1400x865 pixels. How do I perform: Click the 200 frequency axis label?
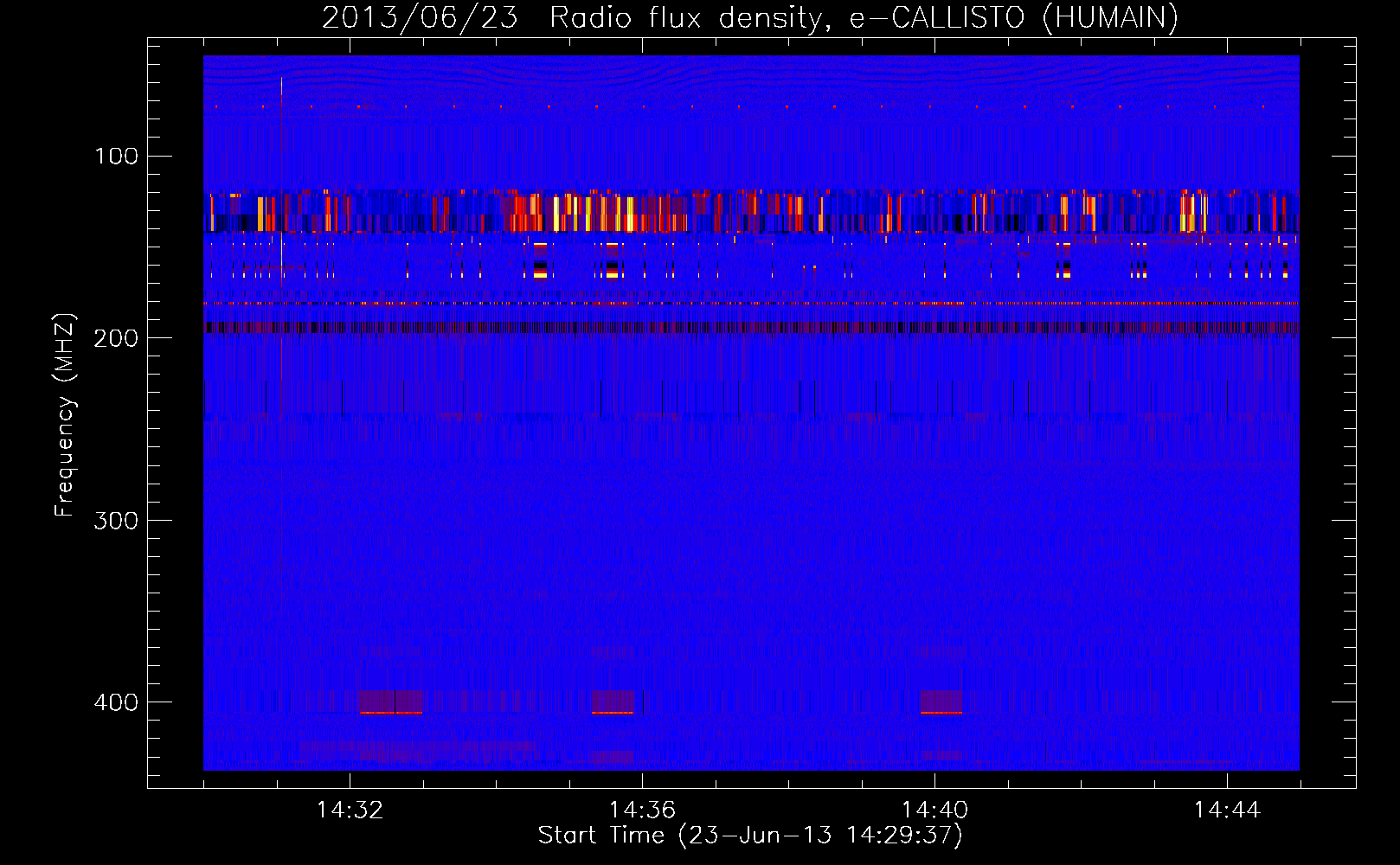(116, 338)
